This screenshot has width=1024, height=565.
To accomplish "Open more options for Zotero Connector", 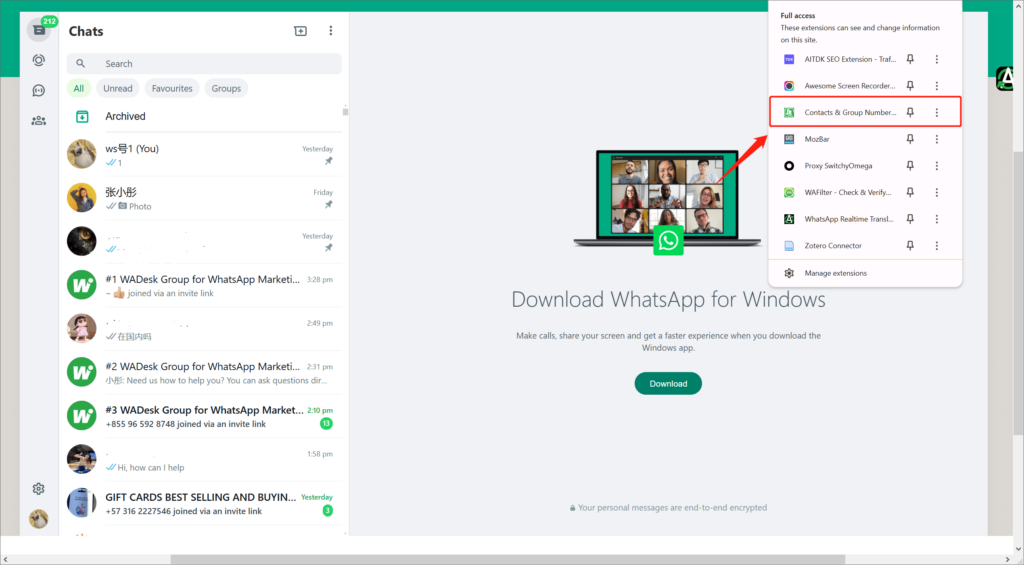I will [x=936, y=246].
